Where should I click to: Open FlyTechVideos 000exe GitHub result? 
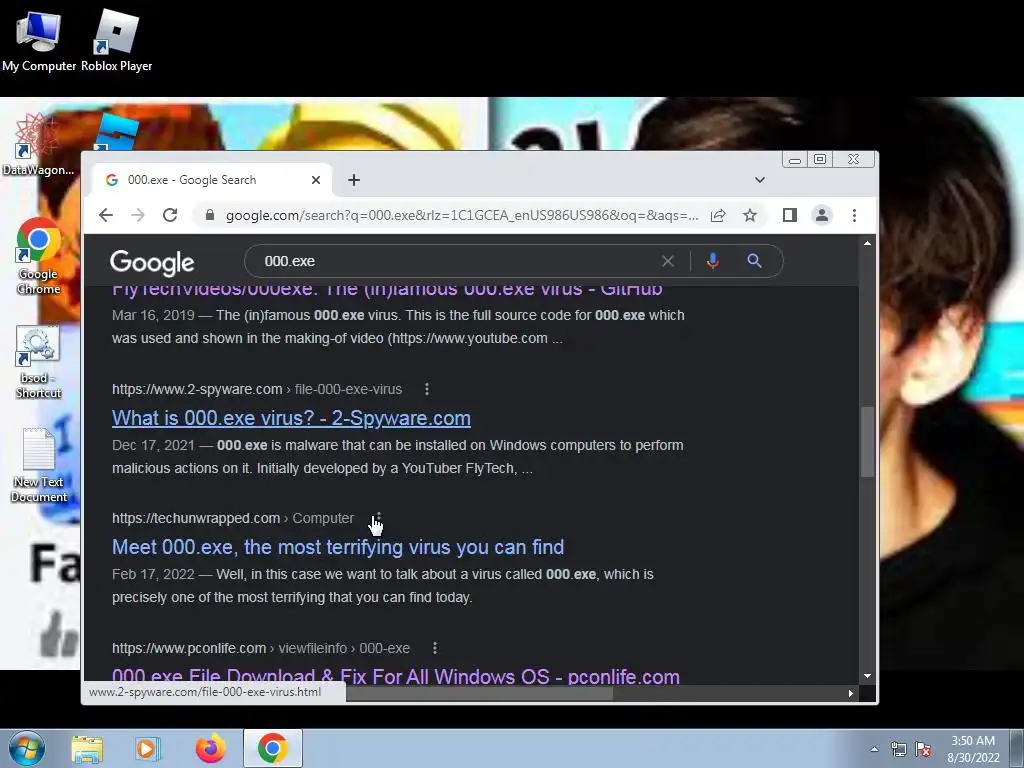pyautogui.click(x=387, y=289)
